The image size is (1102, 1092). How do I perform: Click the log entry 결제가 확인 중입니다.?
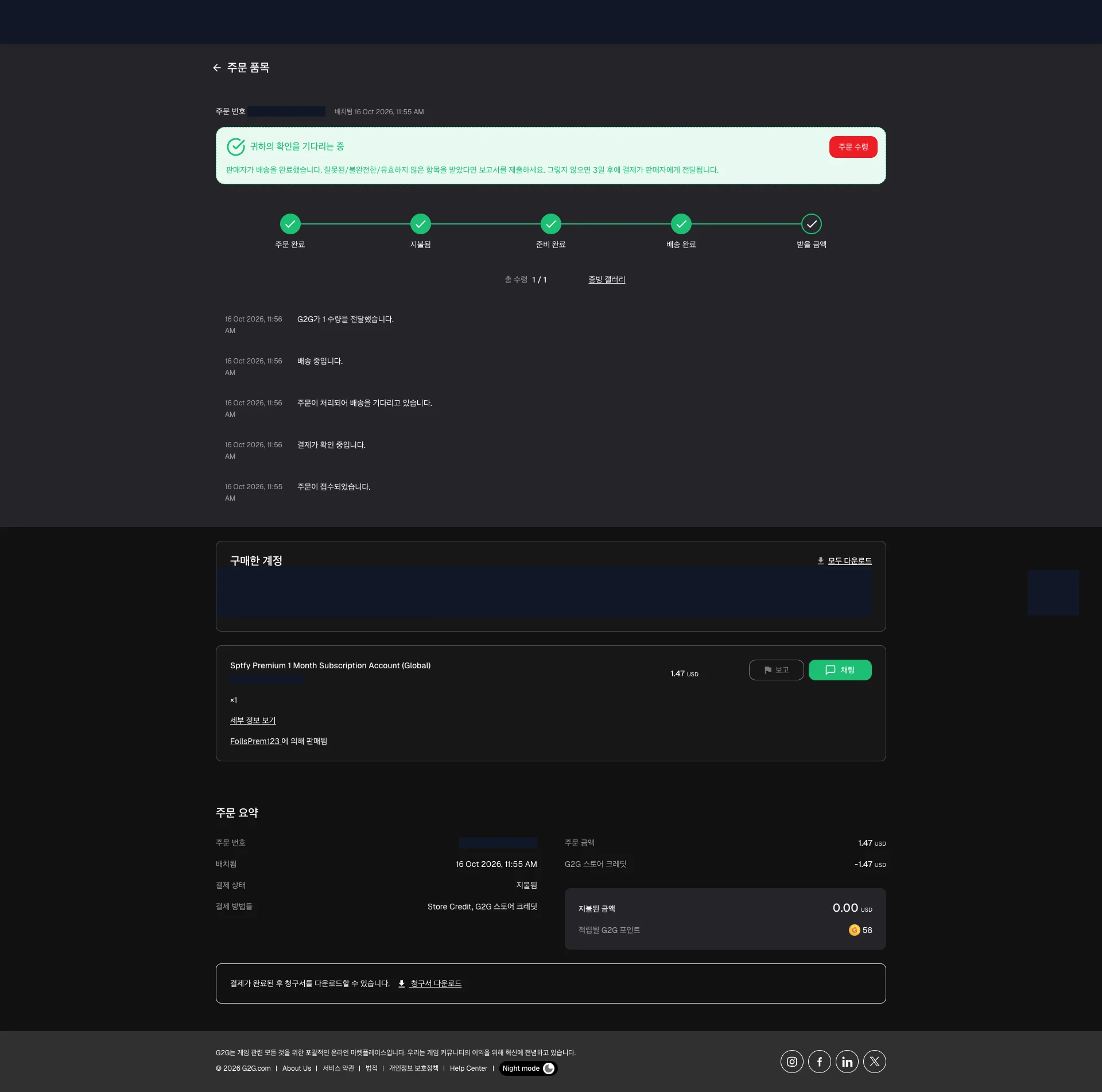331,445
